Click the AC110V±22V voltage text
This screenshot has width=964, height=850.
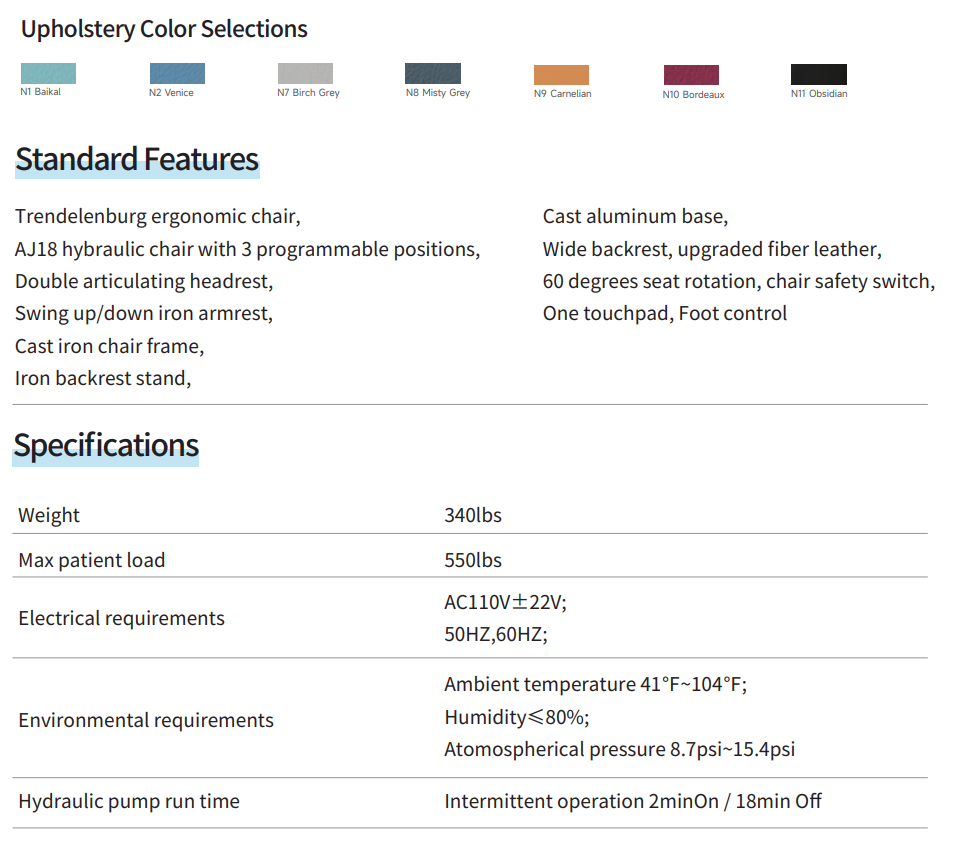tap(505, 602)
